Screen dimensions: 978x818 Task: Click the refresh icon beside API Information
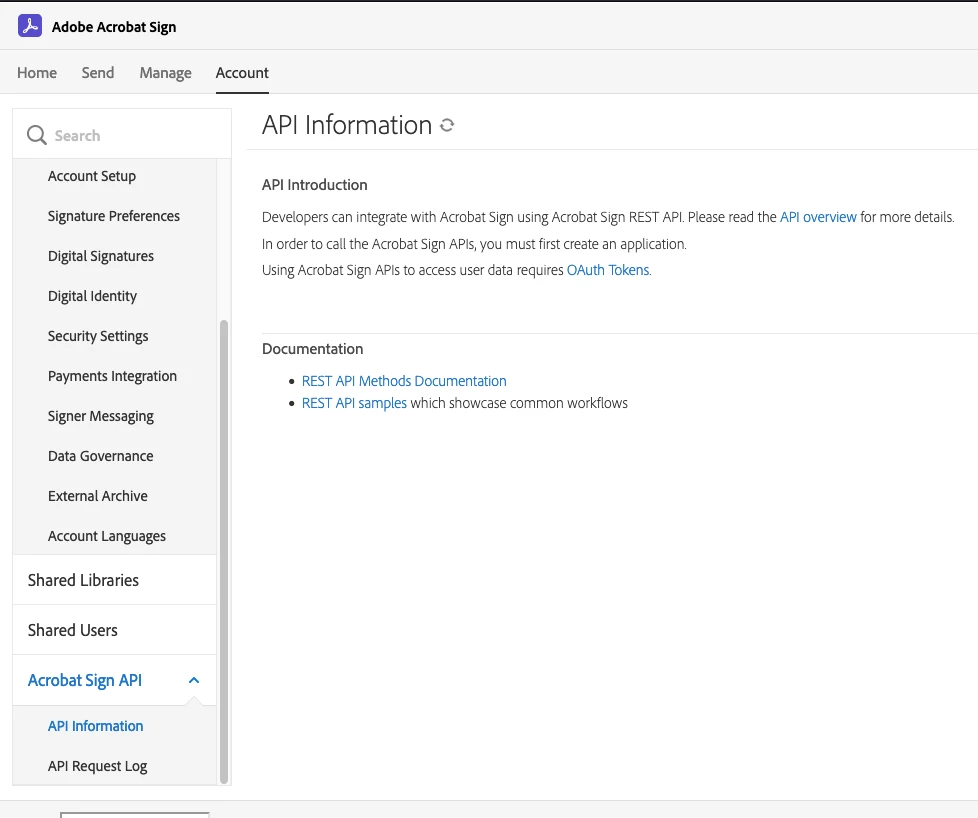pos(447,126)
